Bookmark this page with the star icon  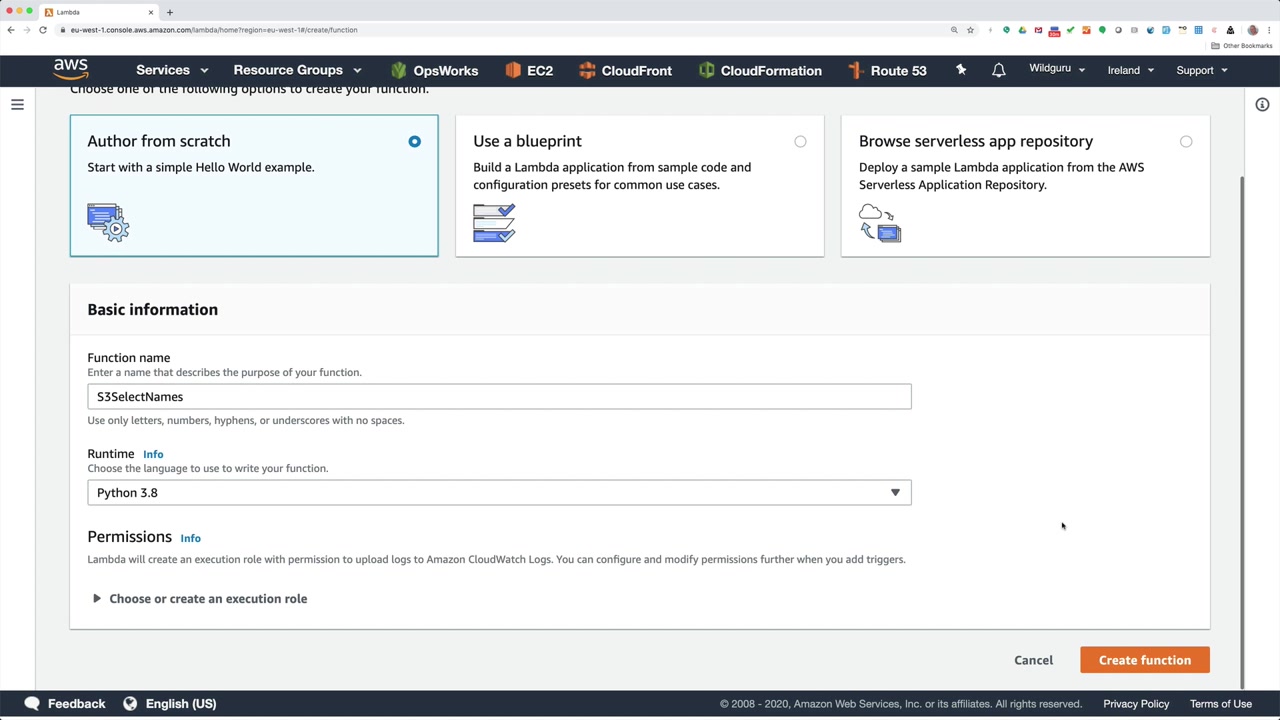[x=970, y=30]
